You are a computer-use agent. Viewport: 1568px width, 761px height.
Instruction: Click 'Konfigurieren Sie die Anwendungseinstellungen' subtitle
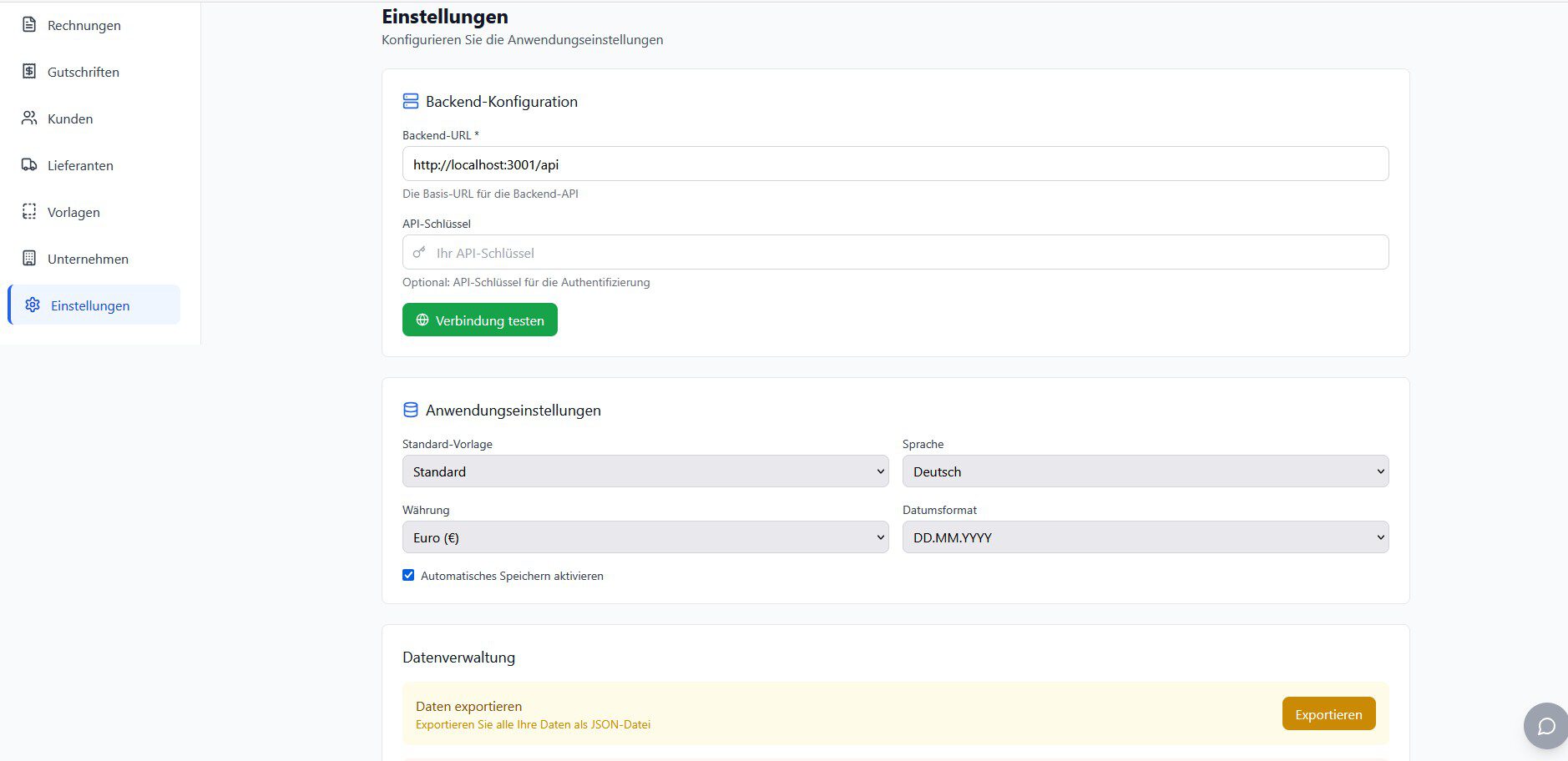(x=523, y=39)
